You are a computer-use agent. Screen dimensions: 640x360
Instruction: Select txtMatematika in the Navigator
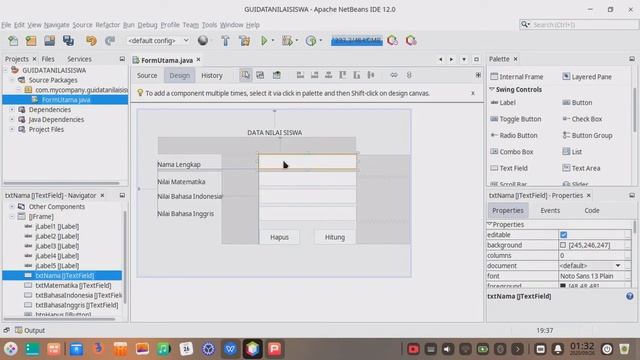click(73, 285)
